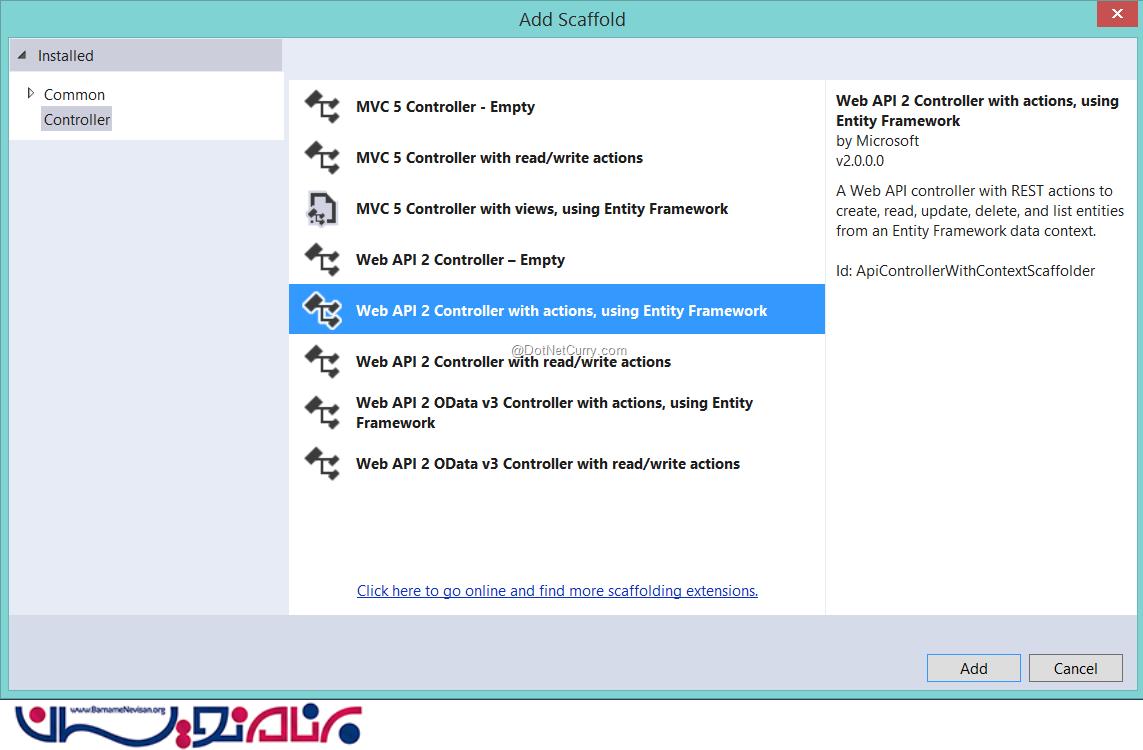The image size is (1143, 750).
Task: Select Web API 2 Controller – Empty
Action: [x=557, y=259]
